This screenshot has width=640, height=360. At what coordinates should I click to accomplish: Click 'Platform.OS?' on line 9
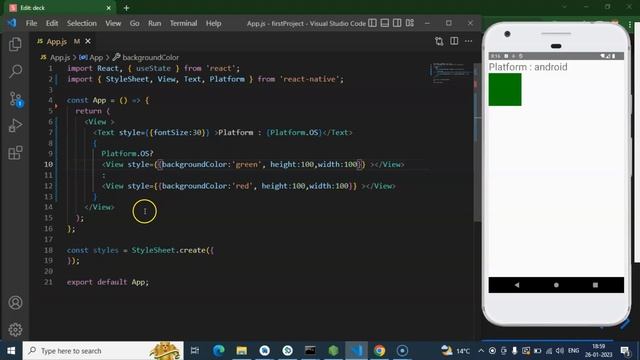click(127, 153)
